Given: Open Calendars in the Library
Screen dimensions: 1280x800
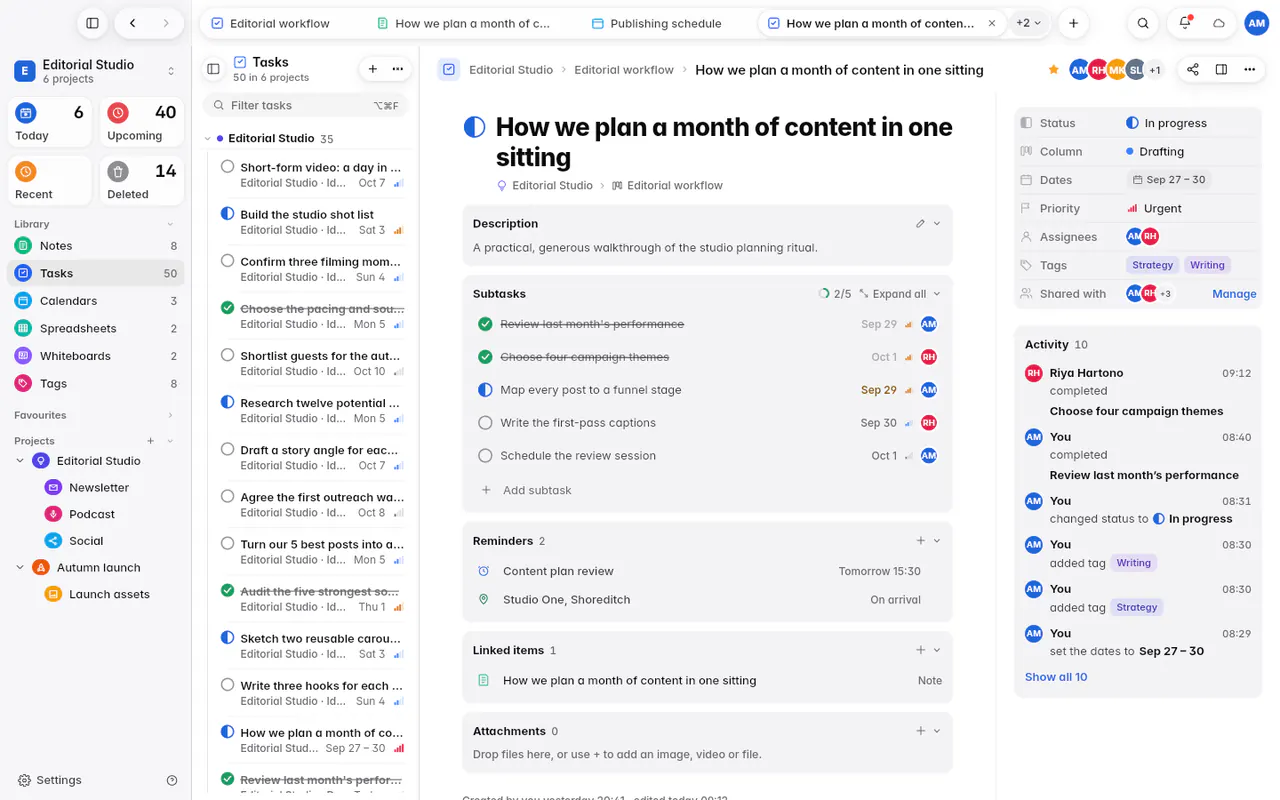Looking at the screenshot, I should click(x=96, y=301).
